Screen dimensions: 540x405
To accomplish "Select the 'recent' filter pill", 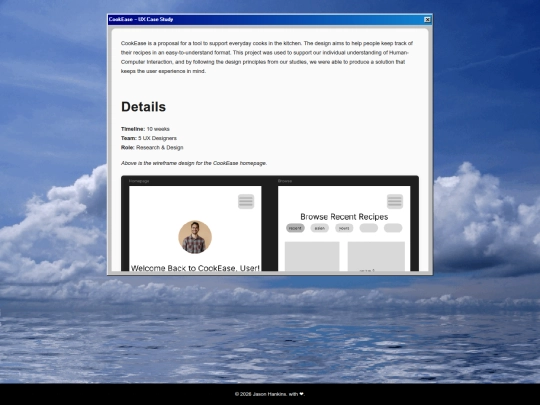I will (x=295, y=228).
